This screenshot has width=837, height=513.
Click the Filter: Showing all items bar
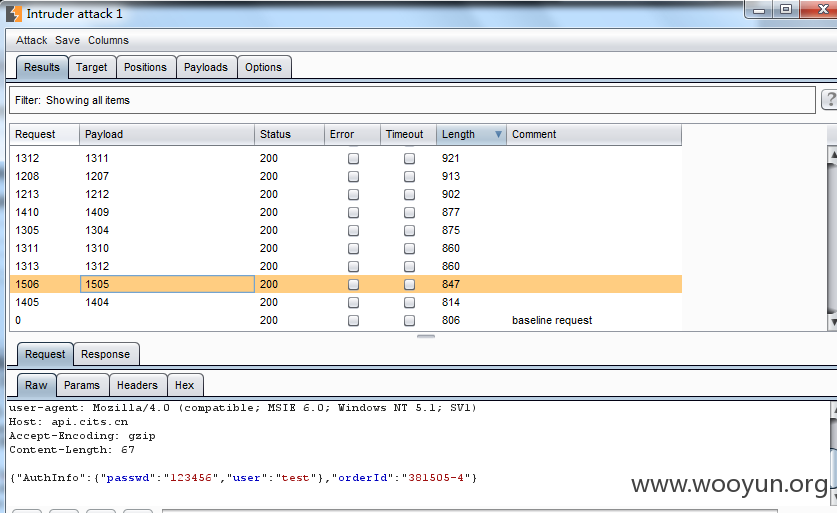412,100
